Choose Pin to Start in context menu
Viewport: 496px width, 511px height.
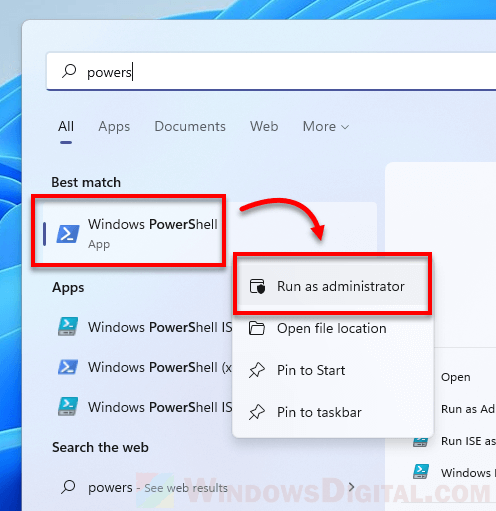click(x=332, y=370)
